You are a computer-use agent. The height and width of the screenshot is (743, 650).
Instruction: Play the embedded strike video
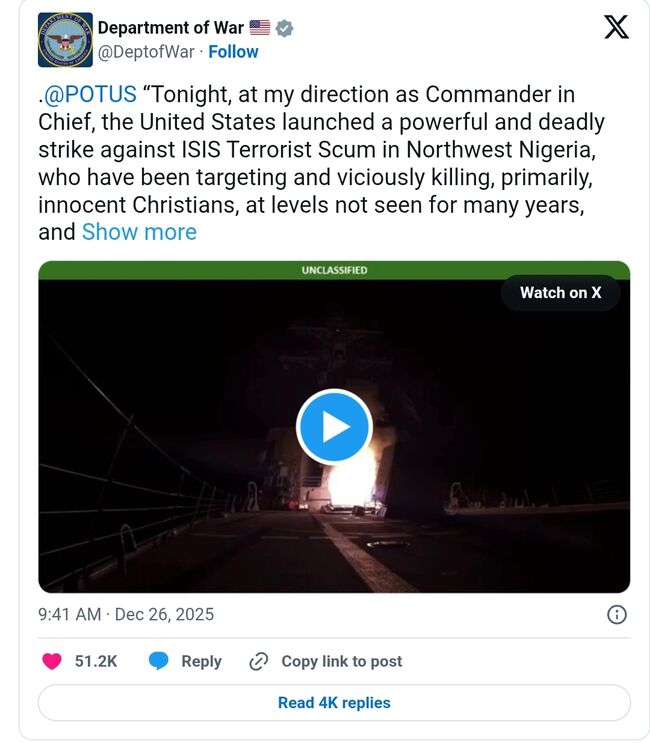coord(334,427)
